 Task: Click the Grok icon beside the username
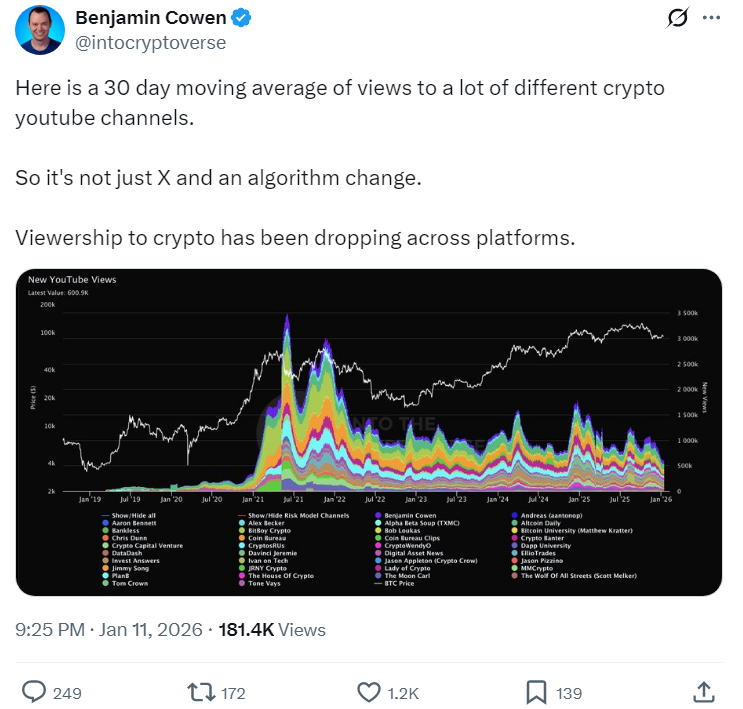(677, 18)
